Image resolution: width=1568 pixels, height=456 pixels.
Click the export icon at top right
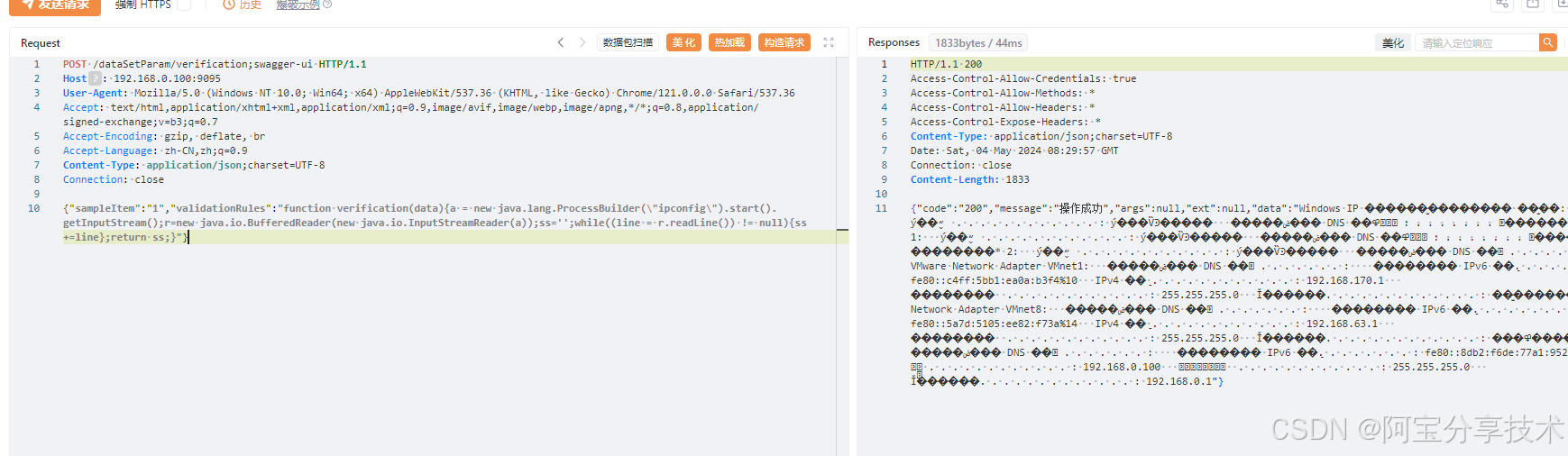1533,5
